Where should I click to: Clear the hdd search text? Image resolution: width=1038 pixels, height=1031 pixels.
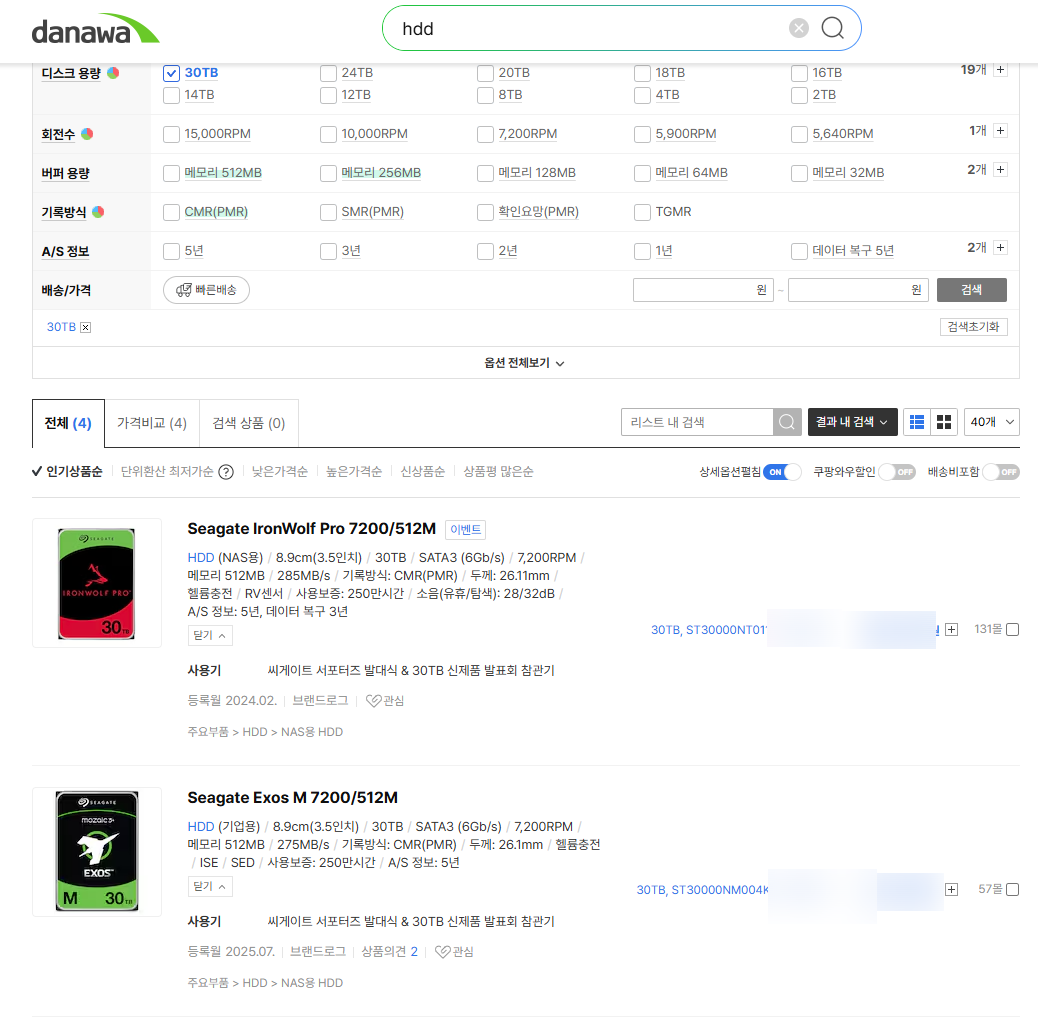tap(799, 28)
